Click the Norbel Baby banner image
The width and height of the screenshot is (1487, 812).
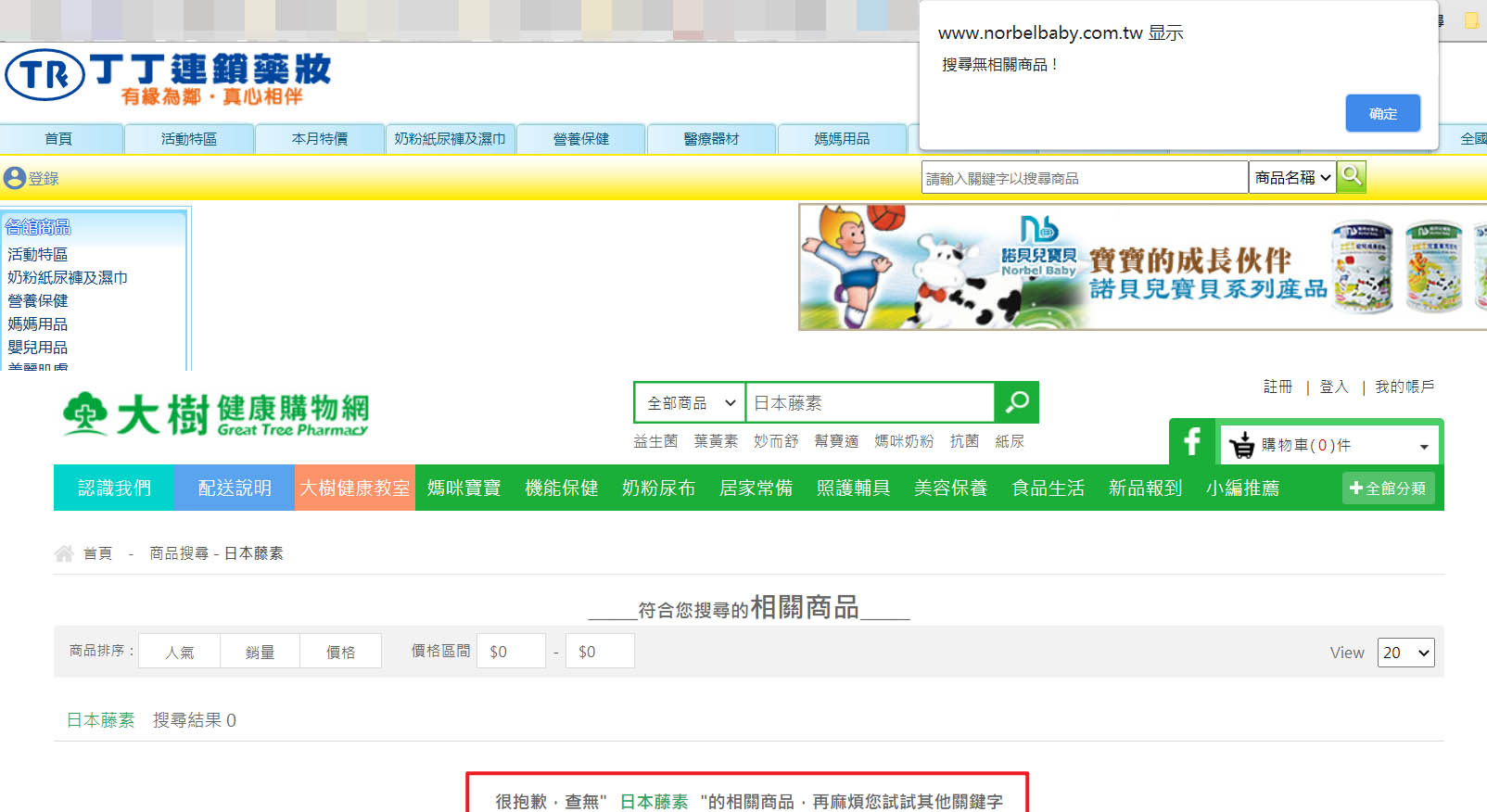[x=1142, y=267]
